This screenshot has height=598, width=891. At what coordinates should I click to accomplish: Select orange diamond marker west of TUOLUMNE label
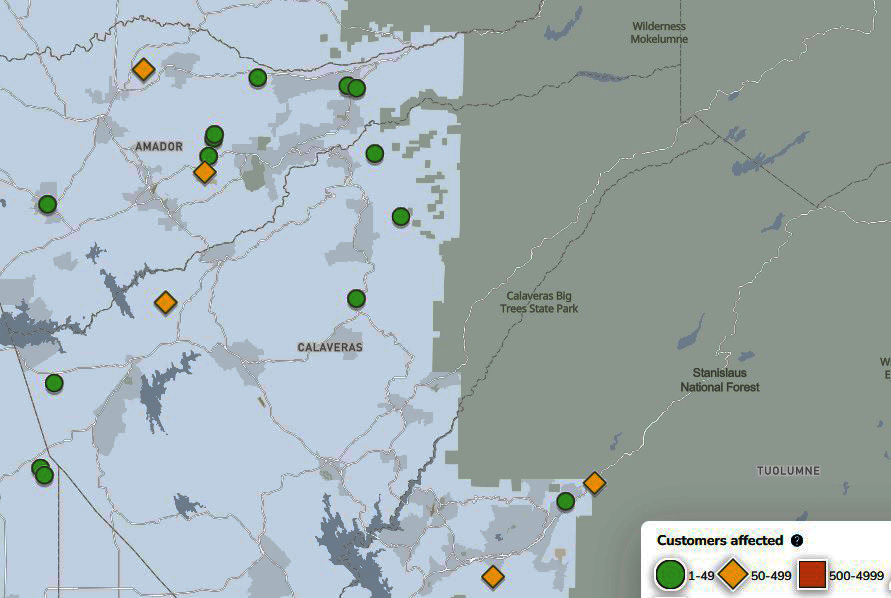coord(594,483)
